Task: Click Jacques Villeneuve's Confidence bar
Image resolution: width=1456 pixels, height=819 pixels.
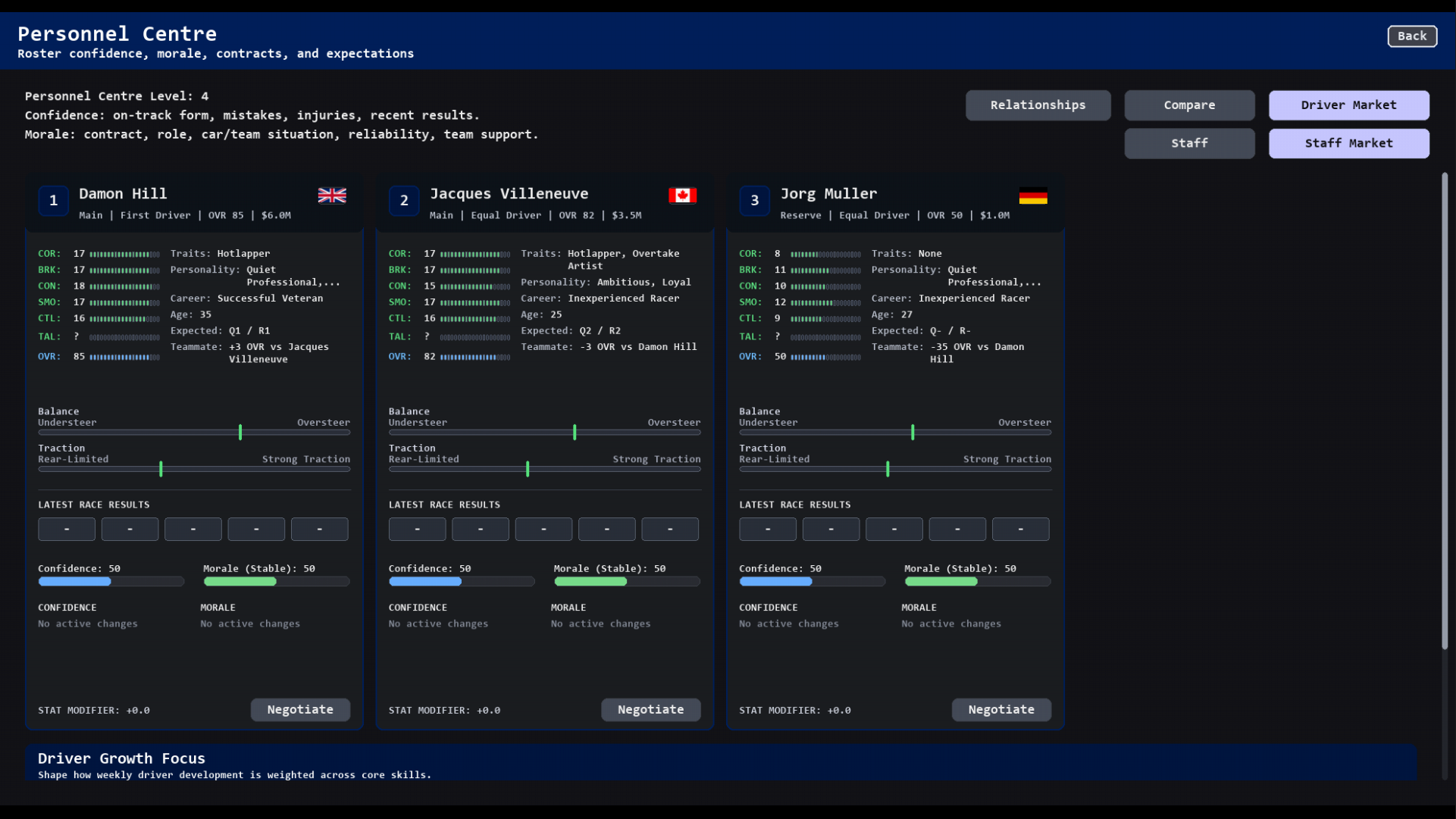Action: [x=462, y=582]
